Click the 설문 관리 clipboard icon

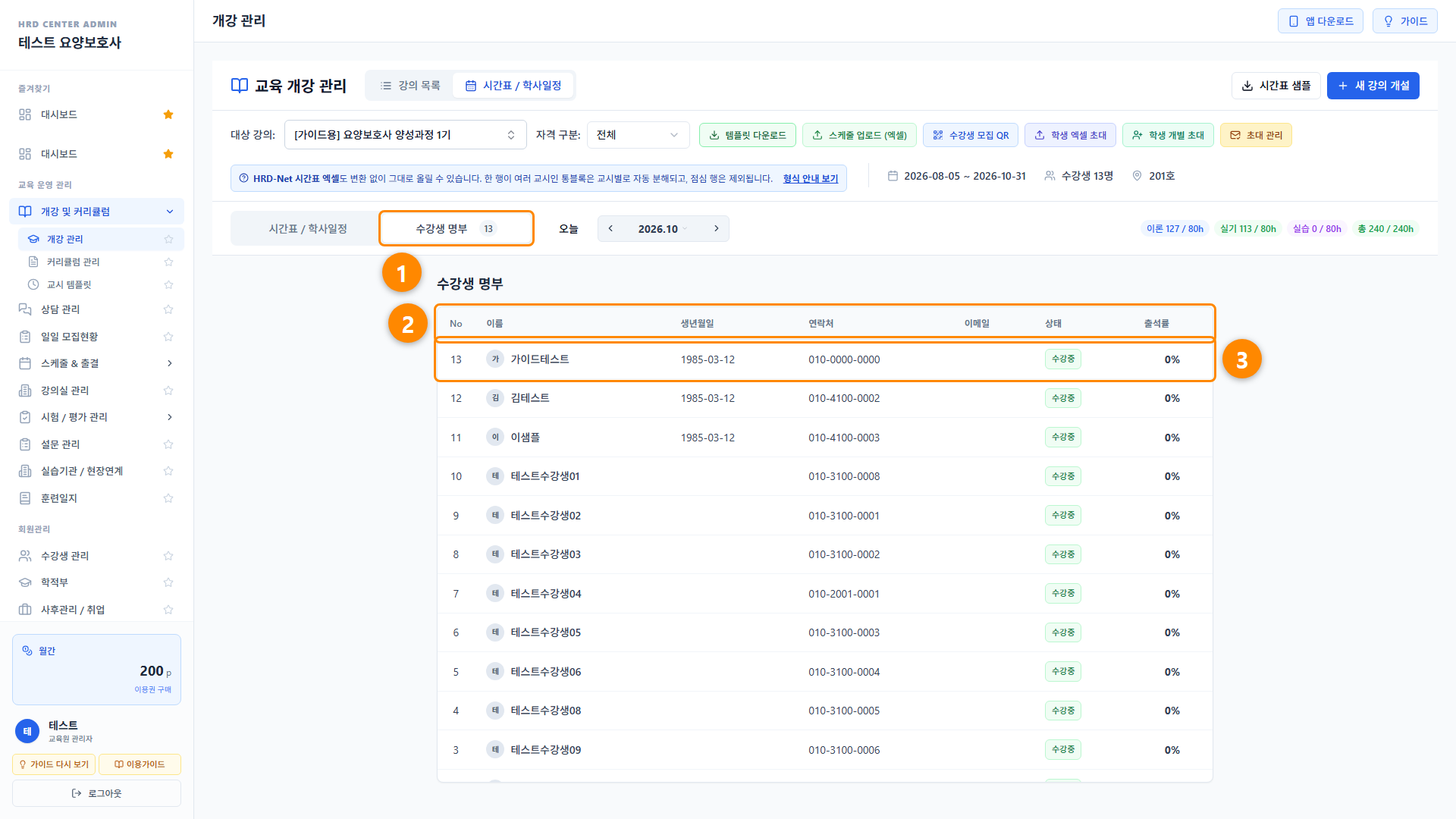point(25,444)
